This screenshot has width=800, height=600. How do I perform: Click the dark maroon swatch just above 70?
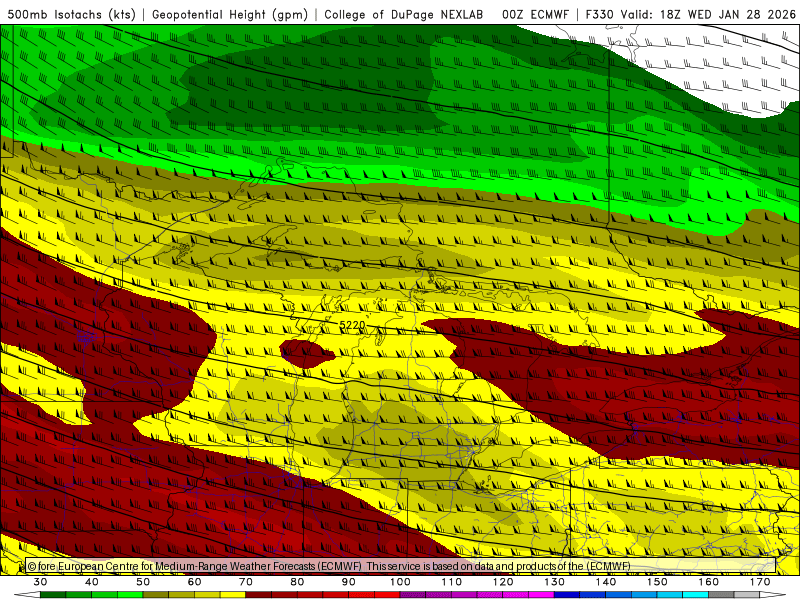tap(259, 595)
